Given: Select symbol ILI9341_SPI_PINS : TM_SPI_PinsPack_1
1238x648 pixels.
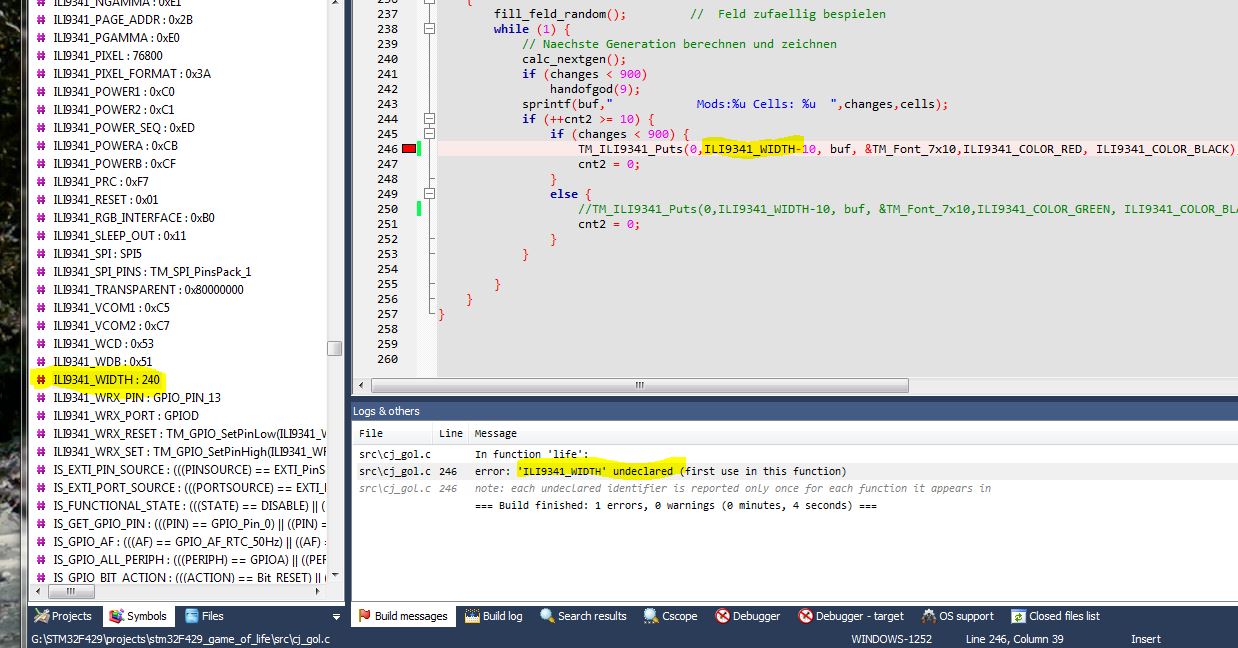Looking at the screenshot, I should (152, 272).
